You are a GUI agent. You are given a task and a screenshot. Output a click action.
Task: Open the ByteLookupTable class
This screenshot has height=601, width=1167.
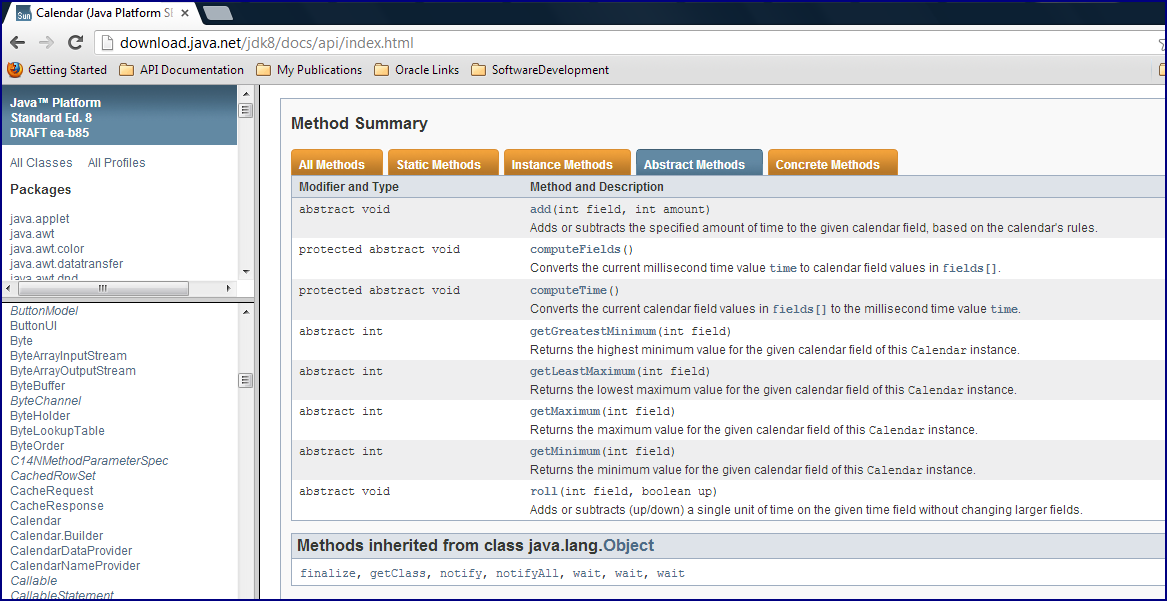57,431
